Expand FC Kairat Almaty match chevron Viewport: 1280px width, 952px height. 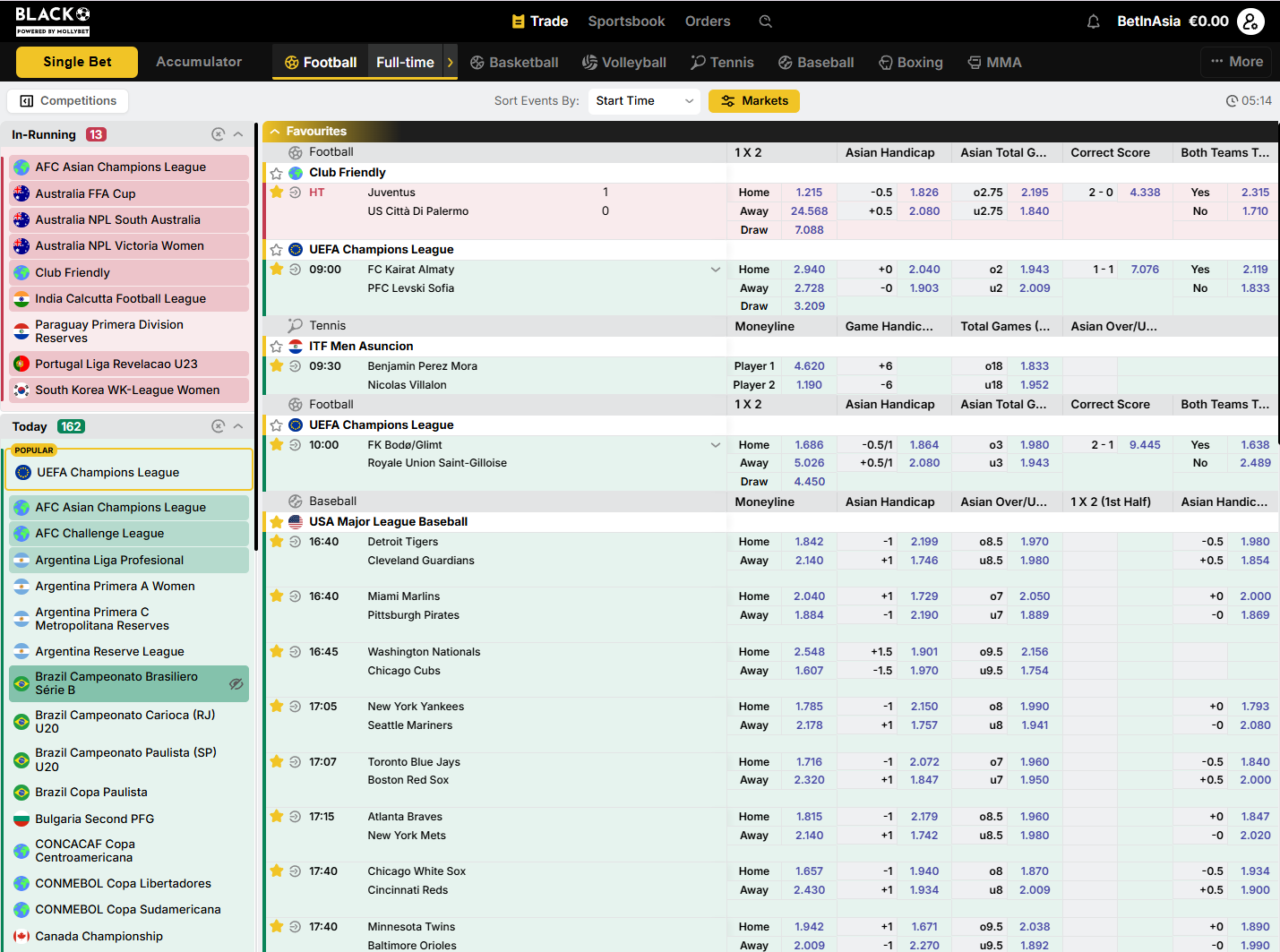tap(716, 270)
